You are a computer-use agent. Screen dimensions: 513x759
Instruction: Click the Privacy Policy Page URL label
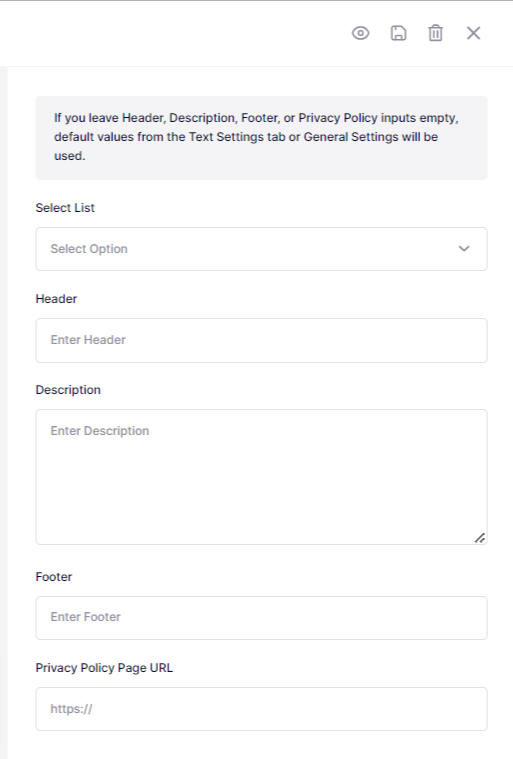(104, 668)
